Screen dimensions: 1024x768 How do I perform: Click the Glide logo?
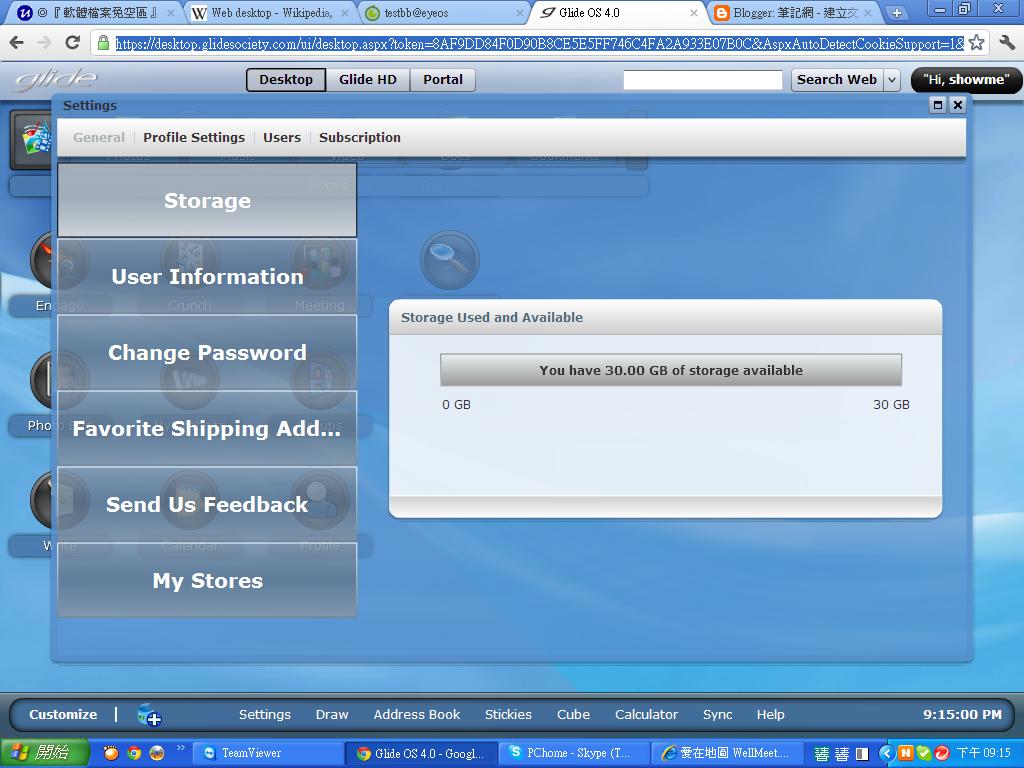pos(56,80)
